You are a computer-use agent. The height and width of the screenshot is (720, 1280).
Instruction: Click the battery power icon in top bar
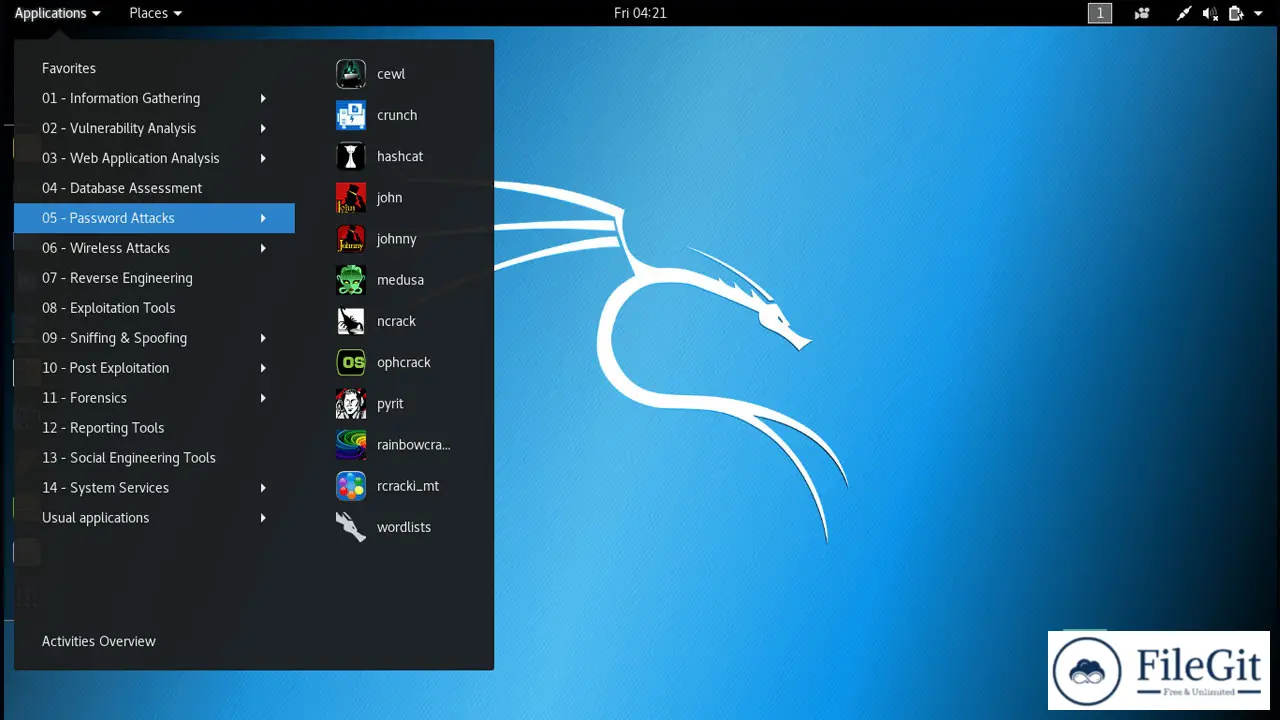click(1236, 13)
